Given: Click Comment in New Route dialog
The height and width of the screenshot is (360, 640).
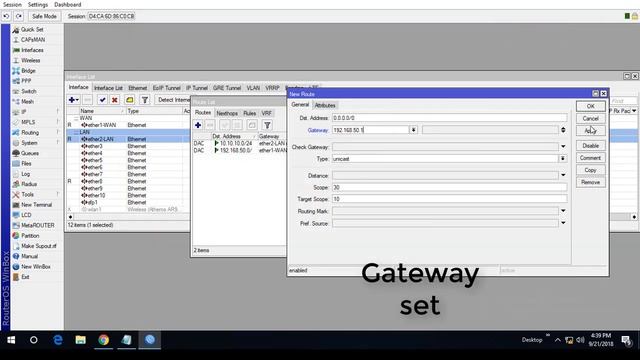Looking at the screenshot, I should 590,158.
